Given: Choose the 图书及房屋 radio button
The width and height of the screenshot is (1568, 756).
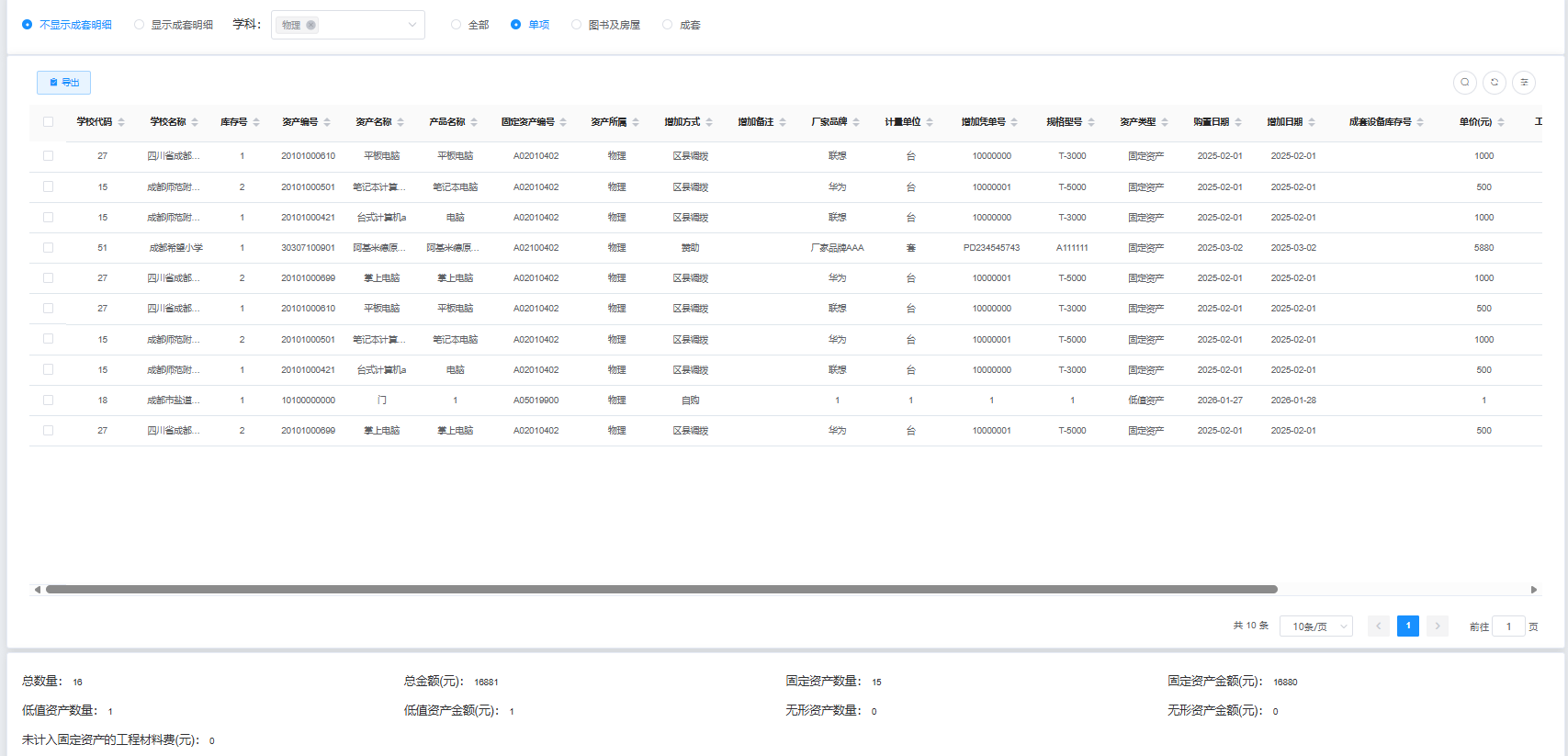Looking at the screenshot, I should [x=576, y=25].
